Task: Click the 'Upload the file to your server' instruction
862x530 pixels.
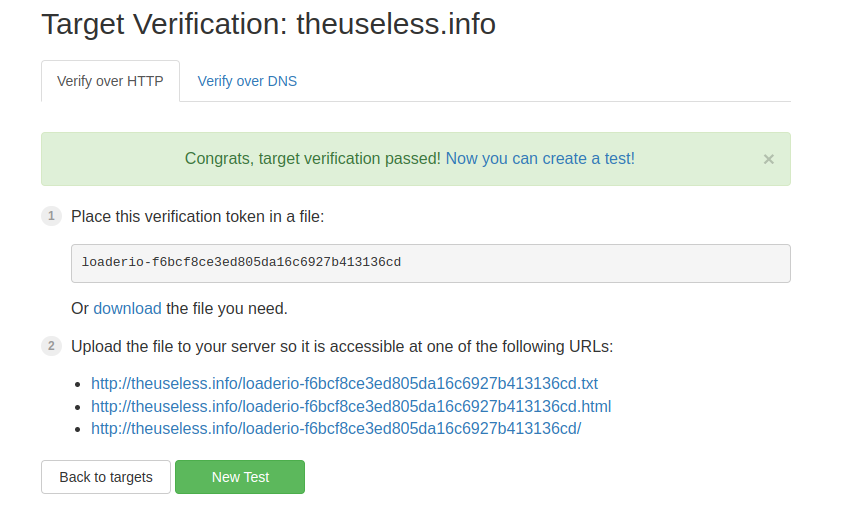Action: click(341, 346)
